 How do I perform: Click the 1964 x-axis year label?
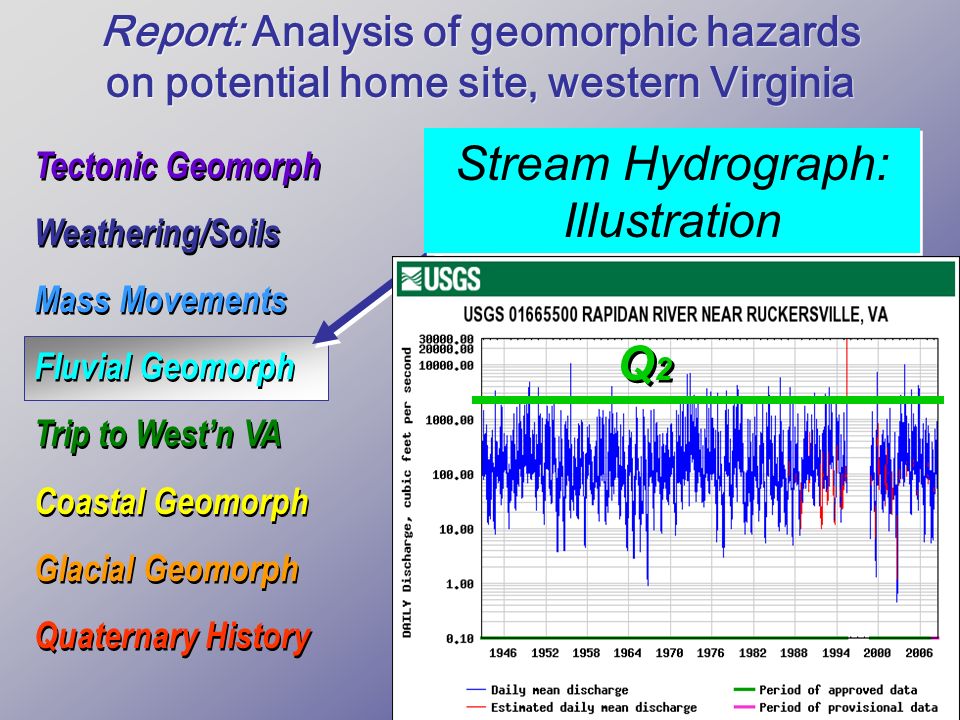coord(628,653)
